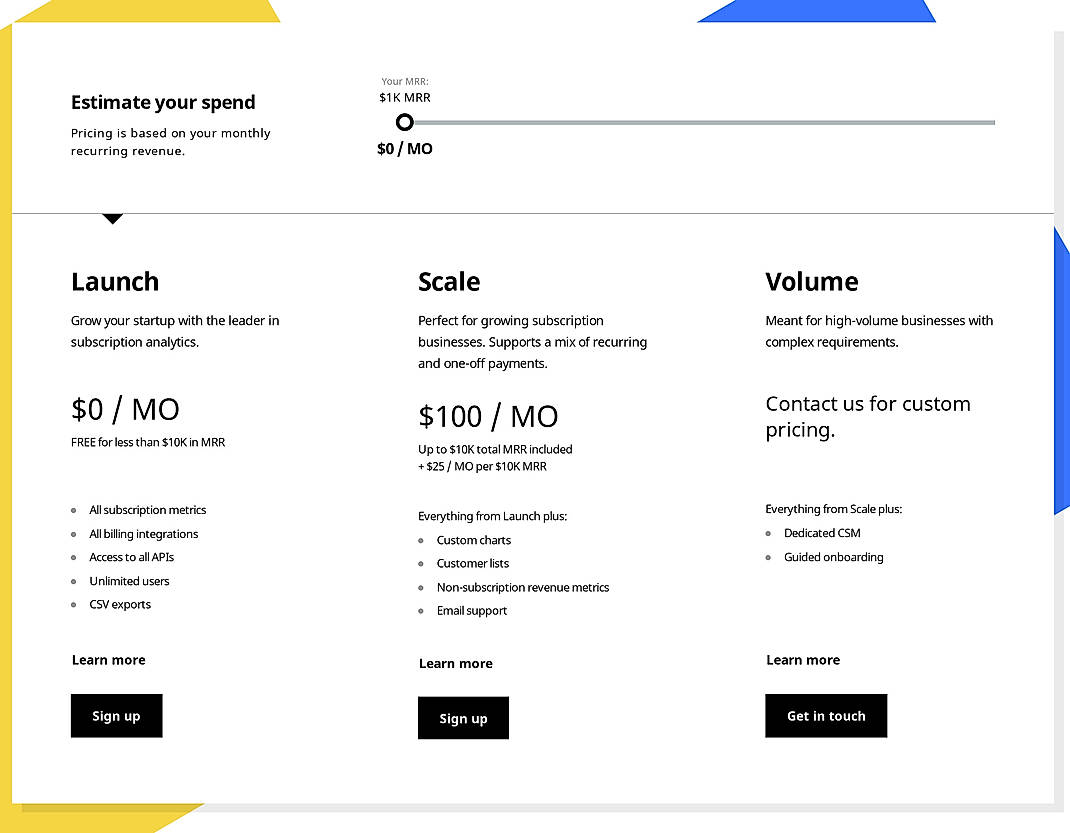This screenshot has height=833, width=1070.
Task: Click the black triangle pointer below the estimator
Action: pos(112,218)
